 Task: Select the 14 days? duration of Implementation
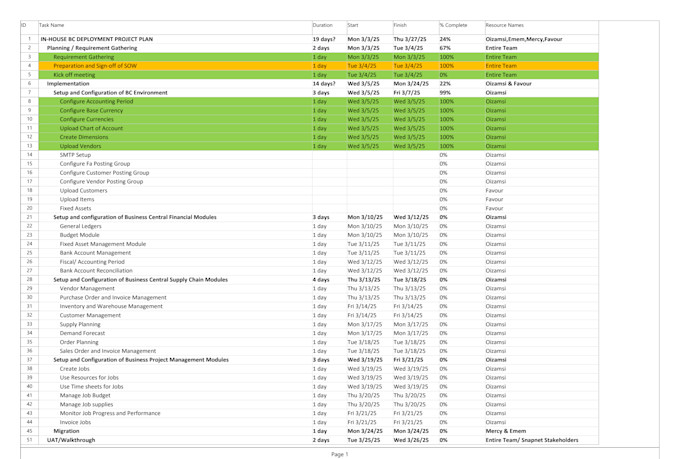[324, 84]
